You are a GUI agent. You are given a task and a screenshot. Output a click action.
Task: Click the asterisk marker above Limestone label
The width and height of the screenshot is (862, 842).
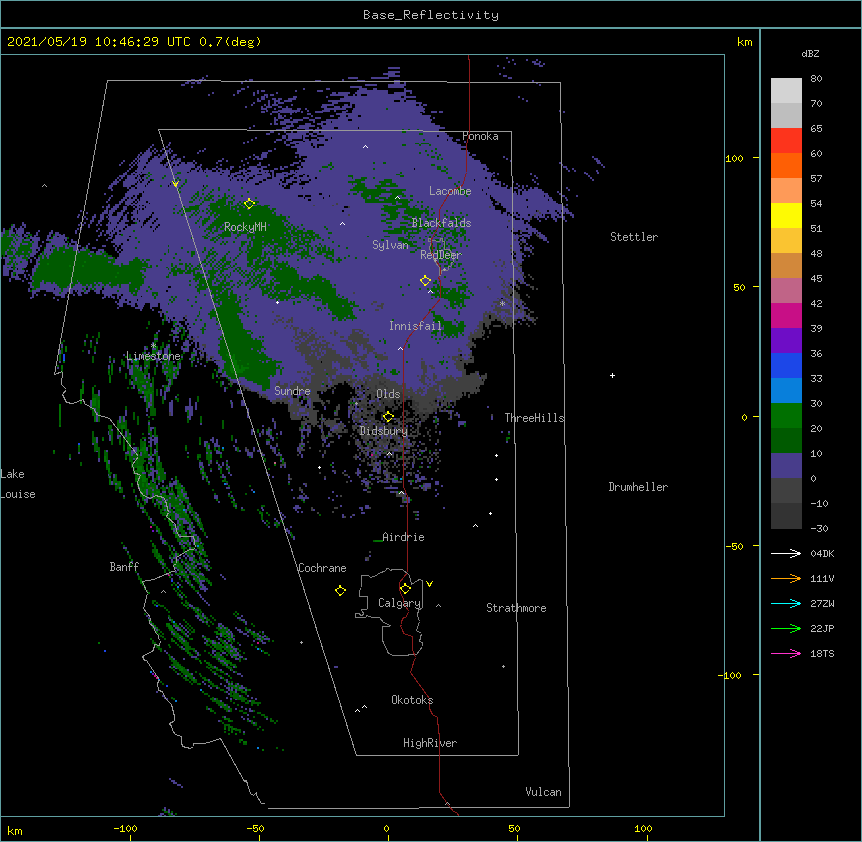tap(153, 346)
